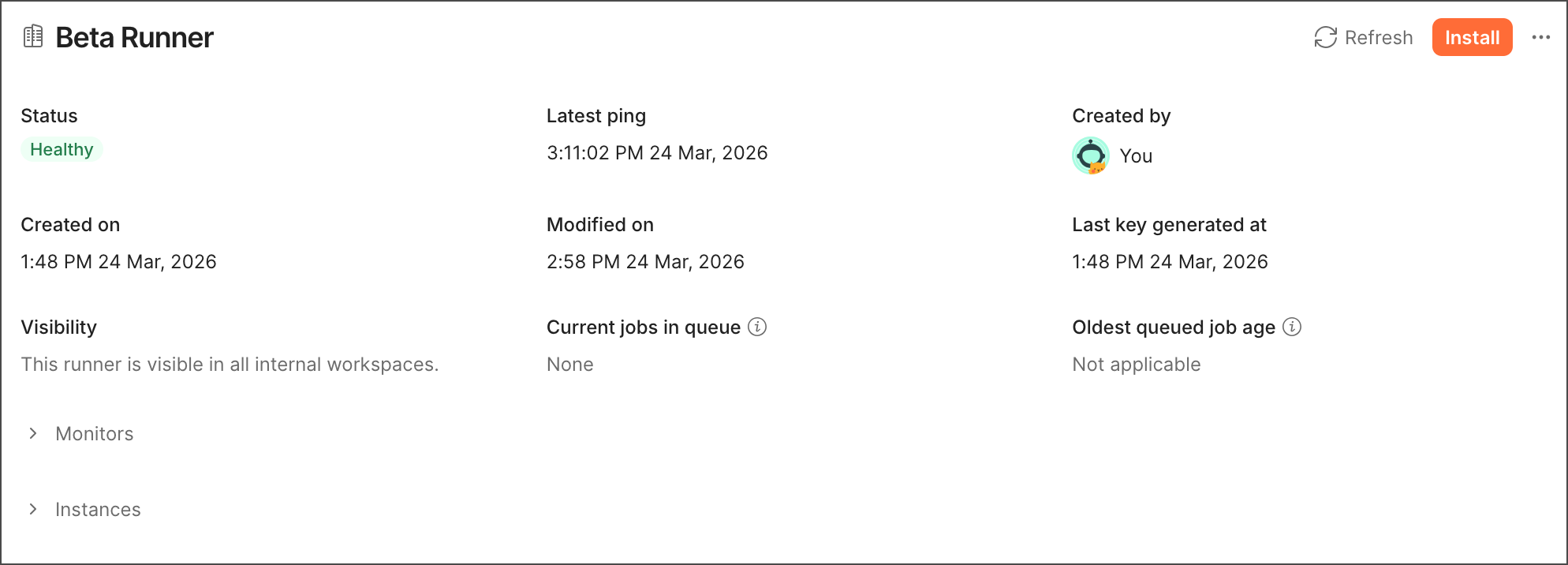The width and height of the screenshot is (1568, 565).
Task: Click the runner visibility description text
Action: pyautogui.click(x=230, y=364)
